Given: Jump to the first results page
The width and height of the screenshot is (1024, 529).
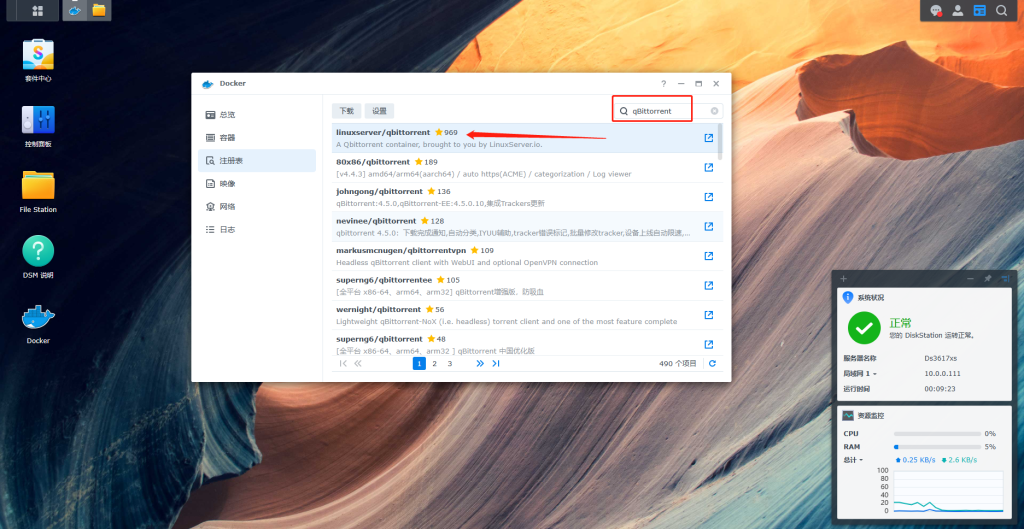Looking at the screenshot, I should 343,363.
